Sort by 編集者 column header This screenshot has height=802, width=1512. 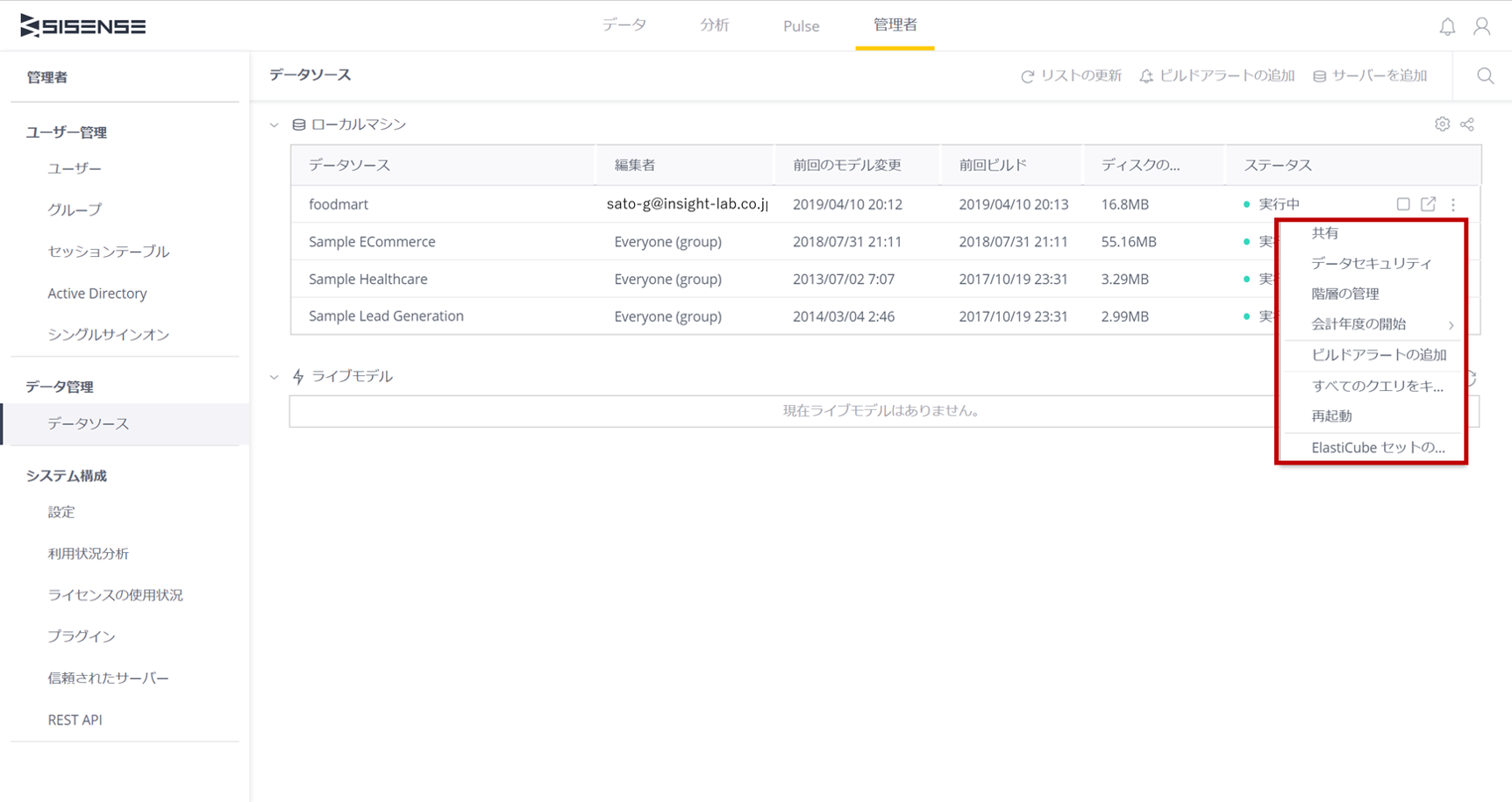point(685,165)
